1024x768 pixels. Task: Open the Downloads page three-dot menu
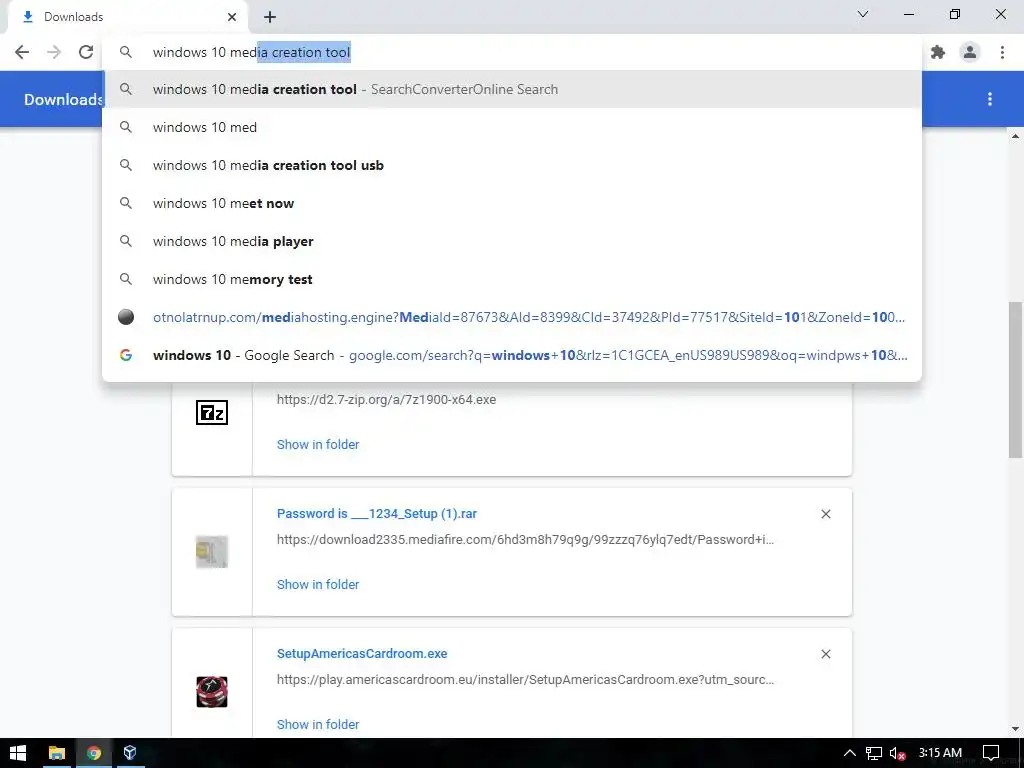click(x=990, y=99)
